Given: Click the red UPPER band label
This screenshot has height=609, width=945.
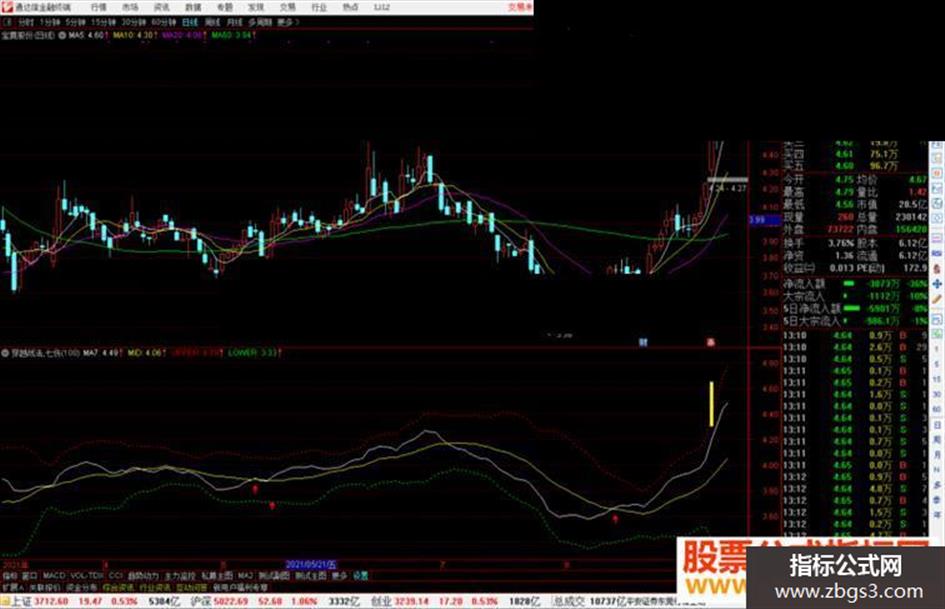Looking at the screenshot, I should (197, 353).
